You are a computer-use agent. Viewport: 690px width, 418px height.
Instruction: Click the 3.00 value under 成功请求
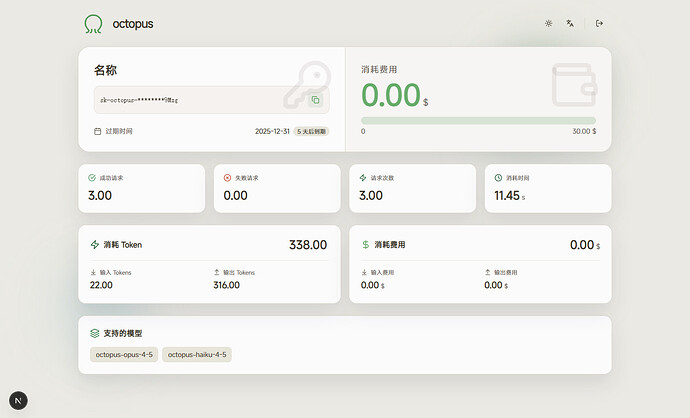pyautogui.click(x=100, y=196)
